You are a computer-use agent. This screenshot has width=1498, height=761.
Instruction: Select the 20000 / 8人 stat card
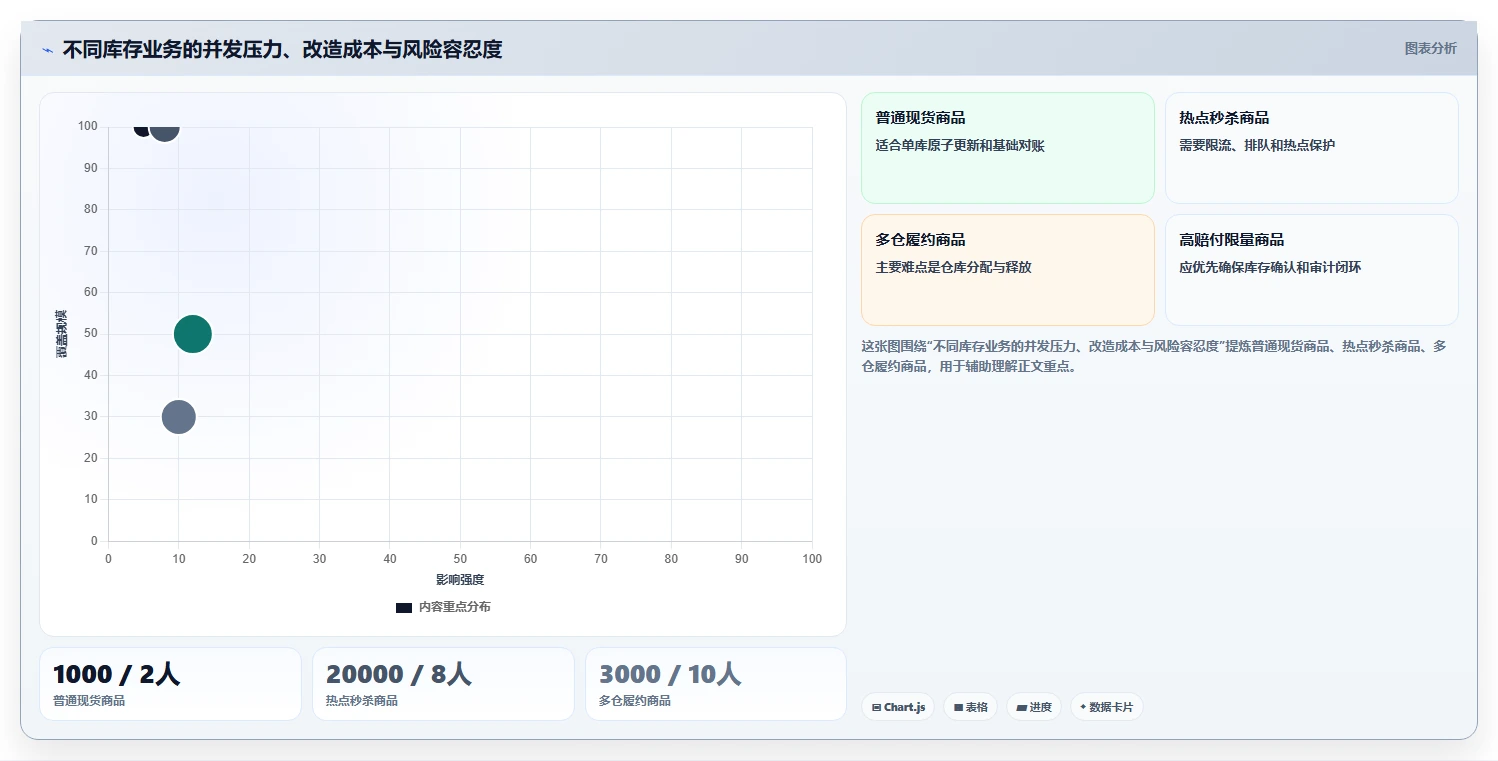coord(443,684)
